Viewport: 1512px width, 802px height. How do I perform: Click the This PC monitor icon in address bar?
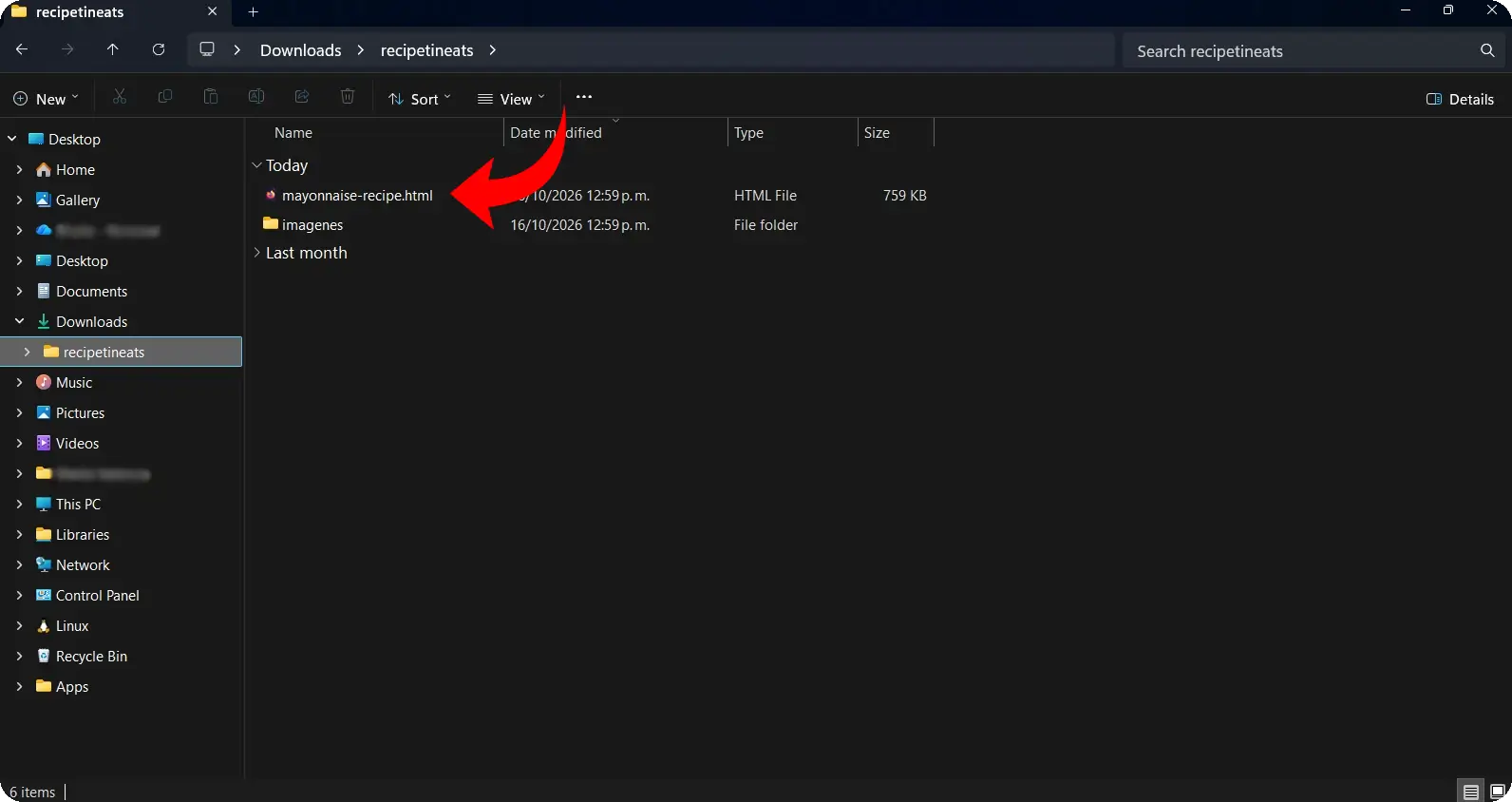207,49
